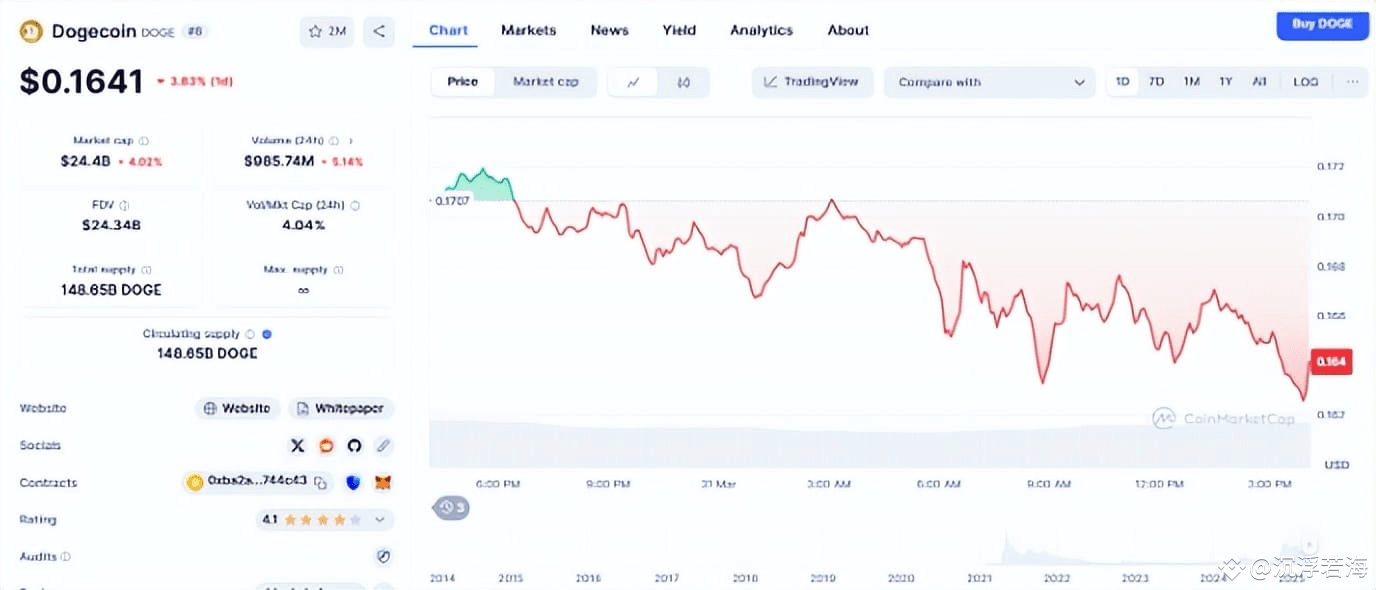Open the Analytics tab

pos(761,30)
